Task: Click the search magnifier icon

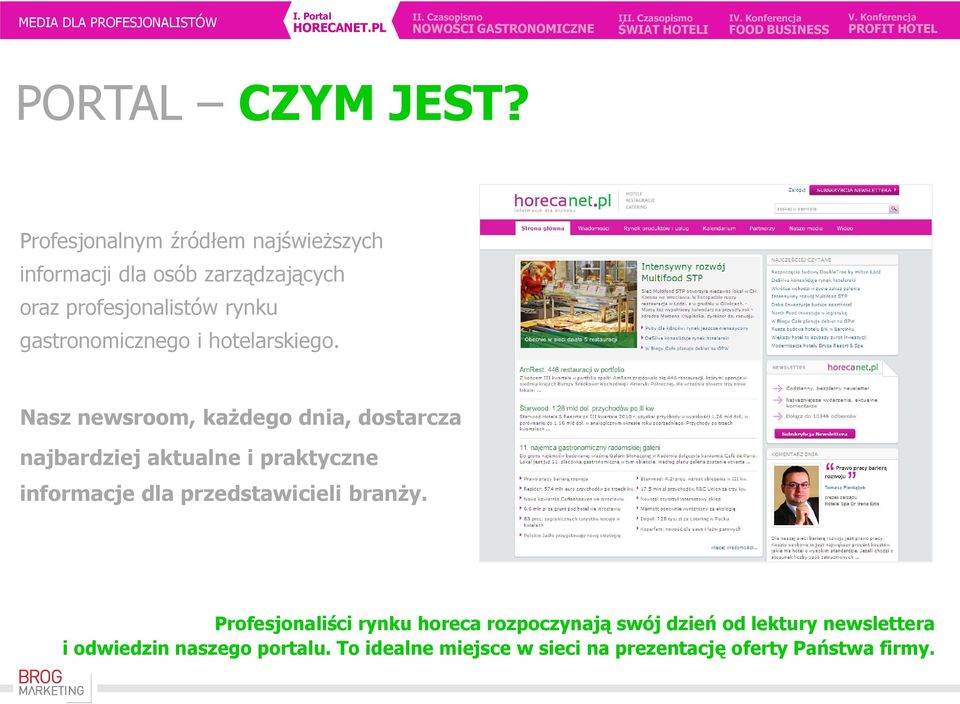Action: coord(893,209)
